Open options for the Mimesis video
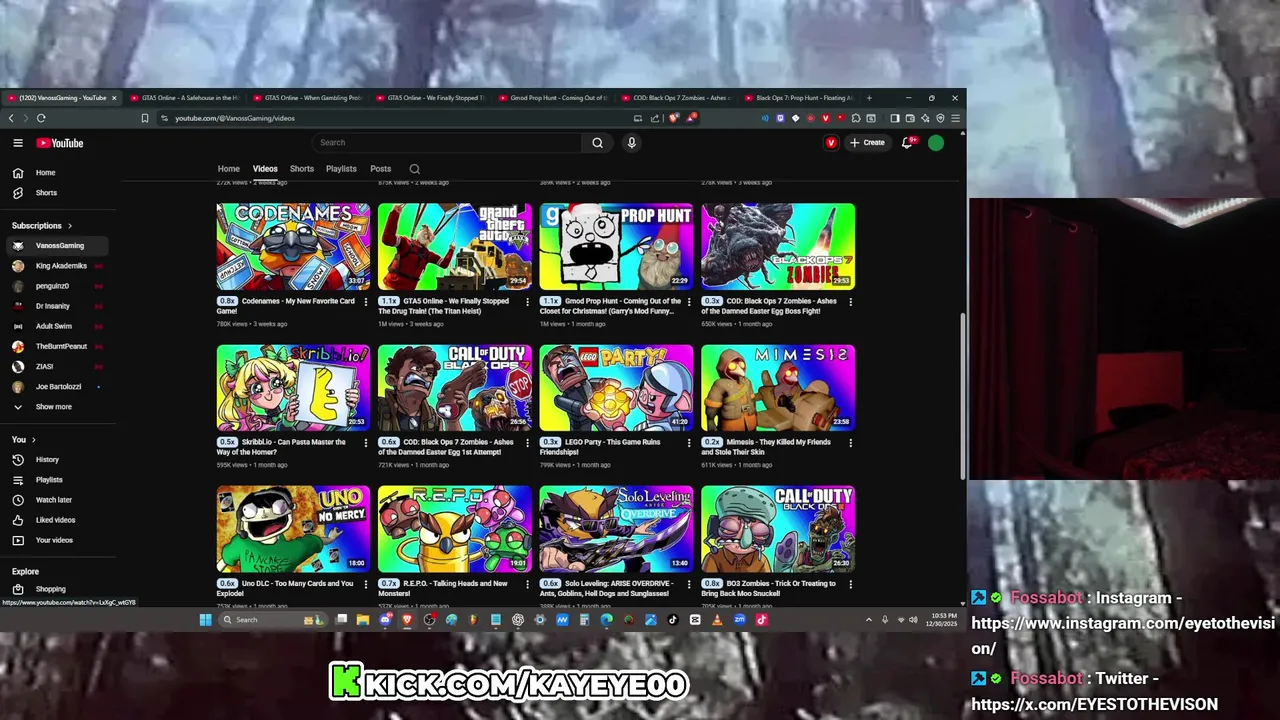The image size is (1280, 720). 850,442
